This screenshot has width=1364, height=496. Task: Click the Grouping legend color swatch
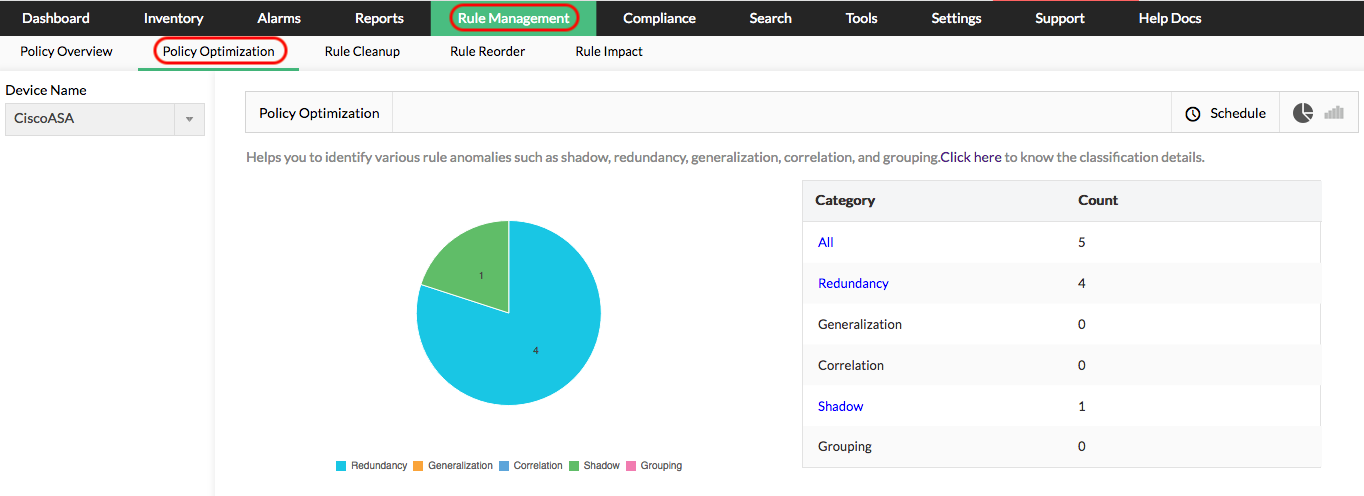pos(631,466)
